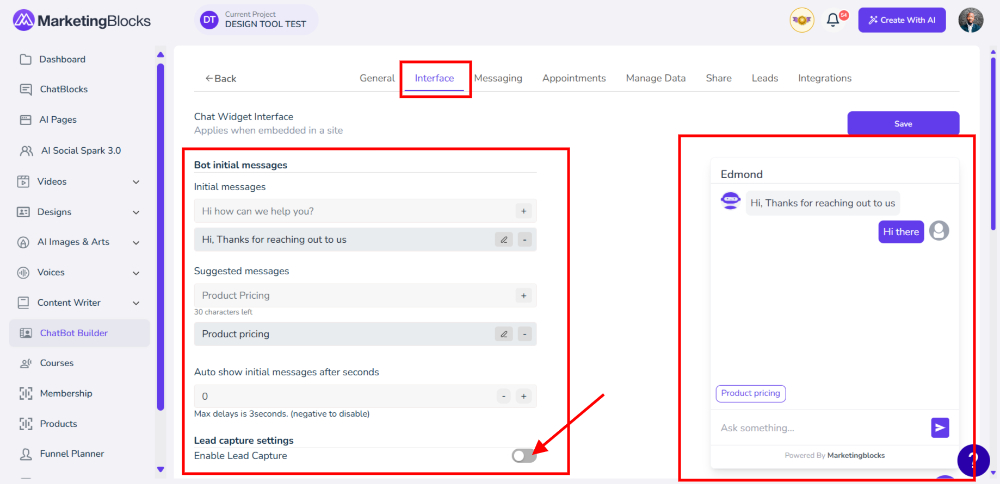This screenshot has height=484, width=1000.
Task: Click the gold badge icon in header
Action: [x=802, y=20]
